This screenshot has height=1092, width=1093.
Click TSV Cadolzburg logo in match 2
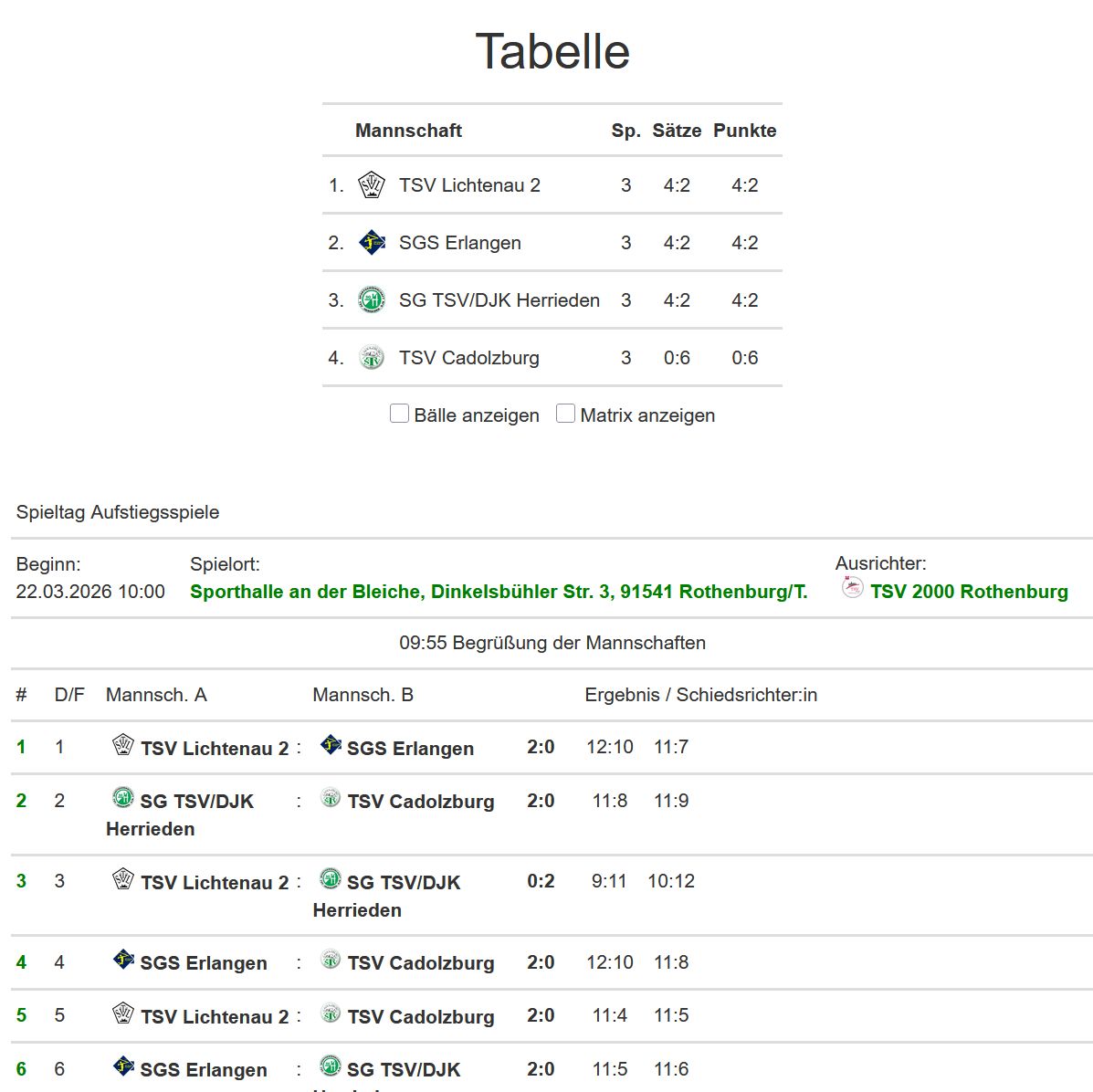point(331,799)
